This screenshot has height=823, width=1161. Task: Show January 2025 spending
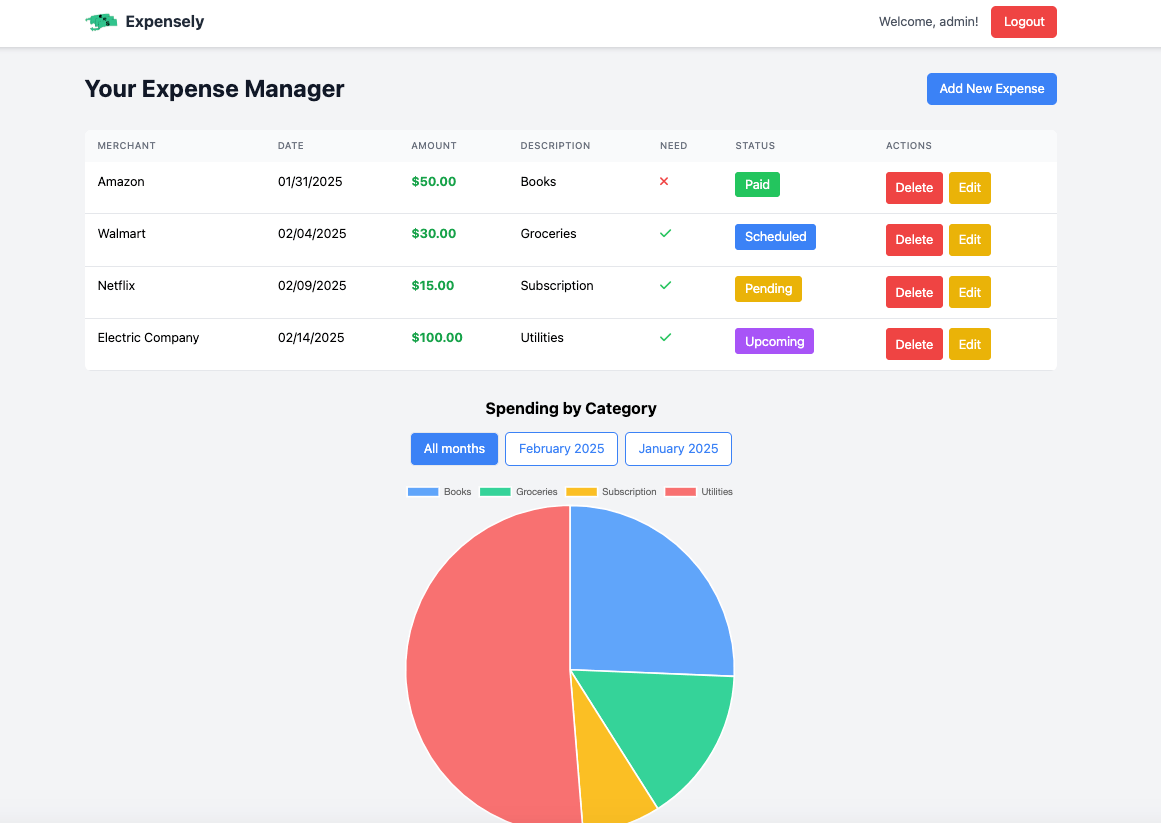[678, 449]
